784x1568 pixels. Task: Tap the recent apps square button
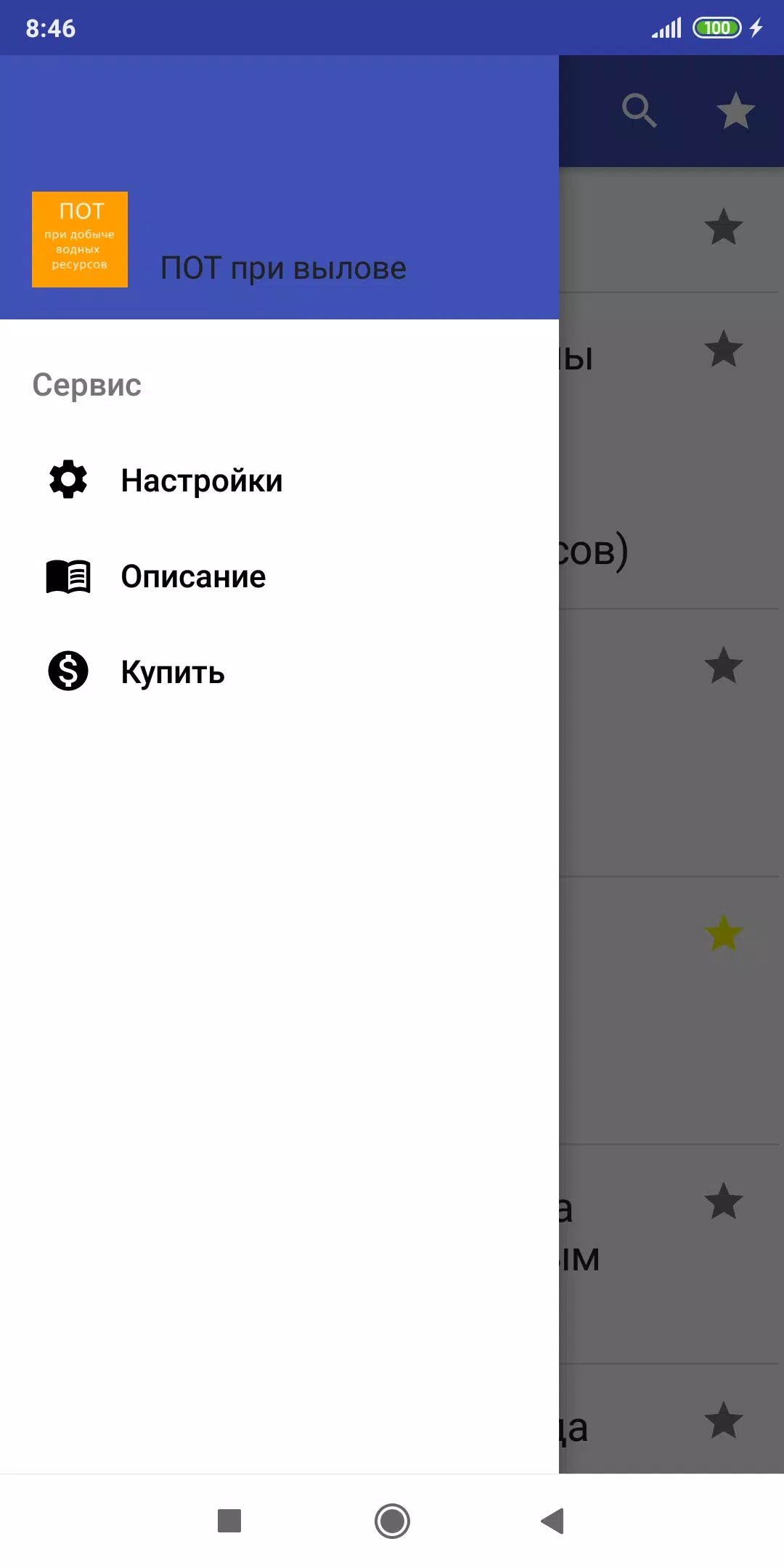229,1521
